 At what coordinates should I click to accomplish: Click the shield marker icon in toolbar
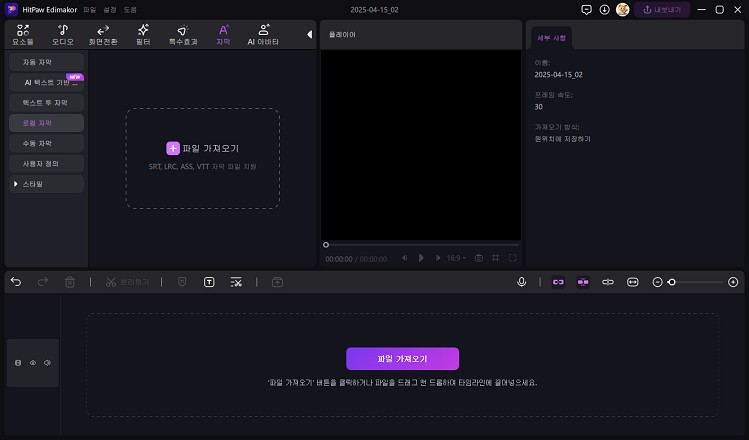(182, 282)
